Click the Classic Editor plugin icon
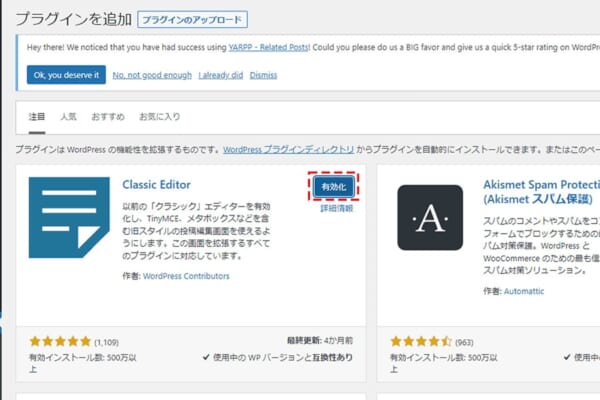The width and height of the screenshot is (600, 400). 69,217
